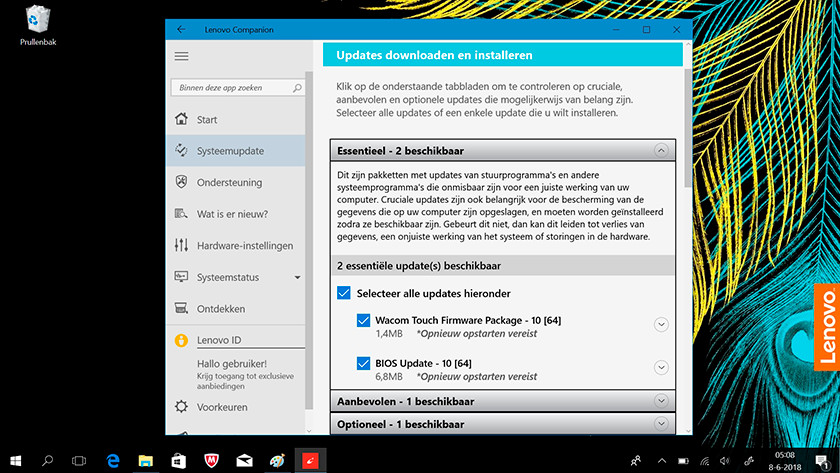Launch Microsoft Edge from the taskbar
Viewport: 840px width, 473px height.
tap(113, 460)
